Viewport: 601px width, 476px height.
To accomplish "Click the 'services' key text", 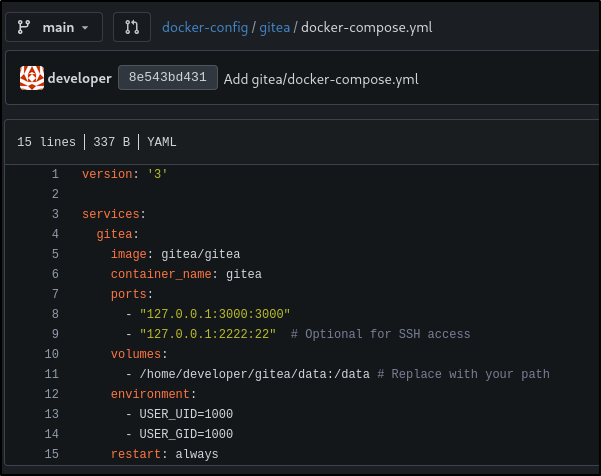I will tap(111, 214).
